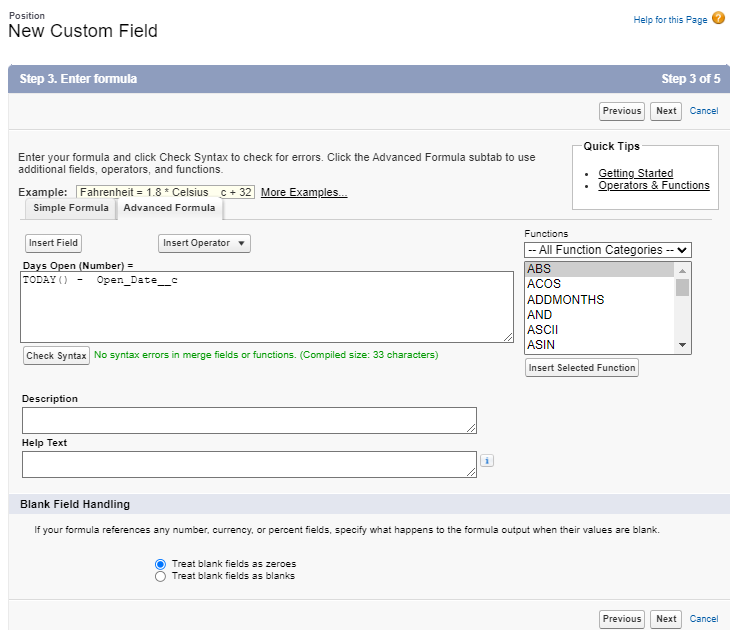Click the orange help question mark icon
Screen dimensions: 732x630
(718, 19)
